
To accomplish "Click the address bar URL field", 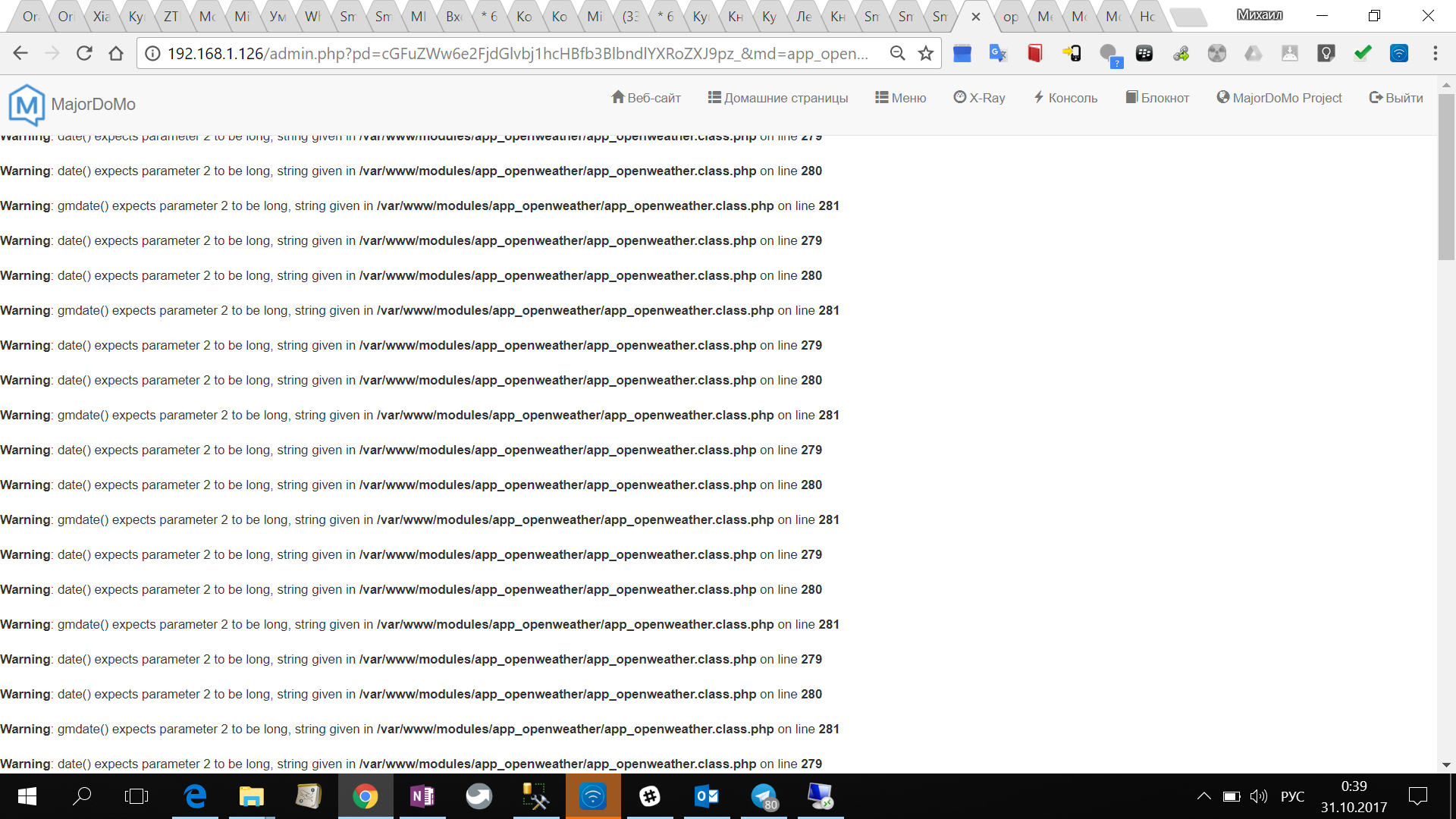I will [x=516, y=53].
